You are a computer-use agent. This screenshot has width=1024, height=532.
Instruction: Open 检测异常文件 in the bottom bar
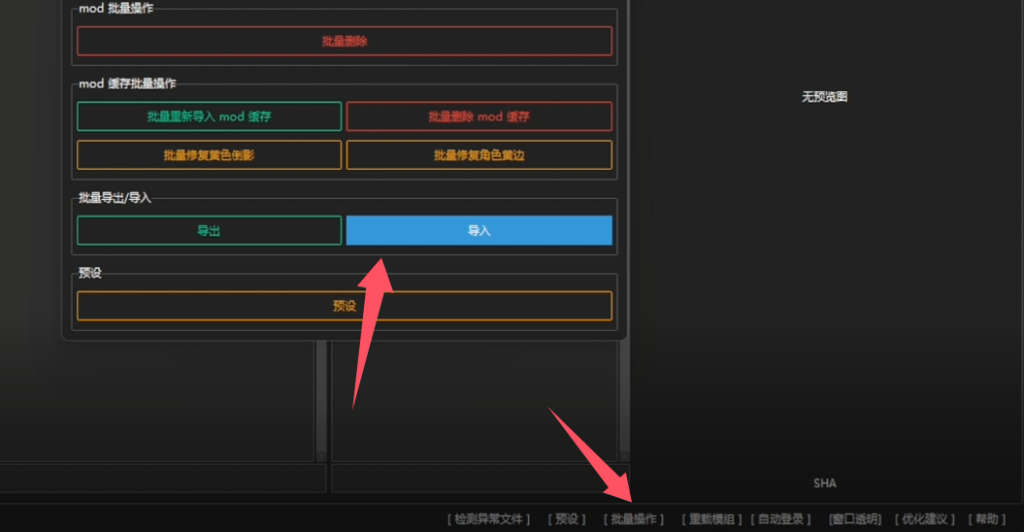click(x=488, y=519)
